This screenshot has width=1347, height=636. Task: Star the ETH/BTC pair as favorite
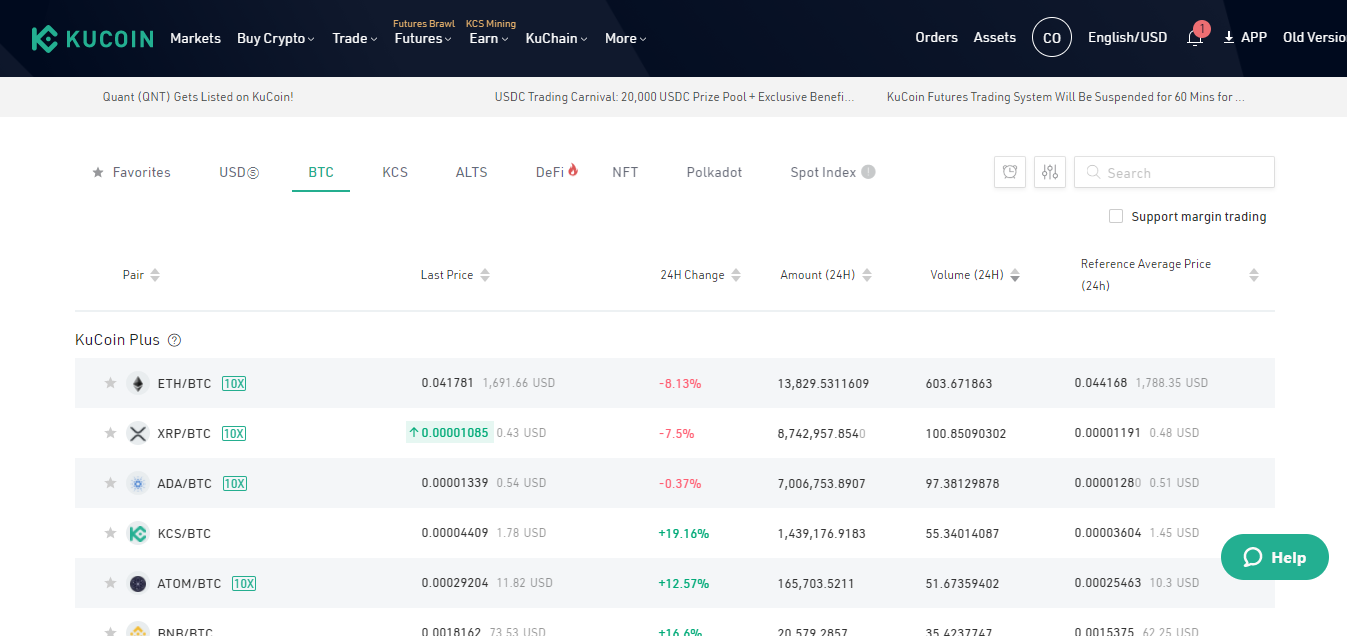tap(111, 383)
